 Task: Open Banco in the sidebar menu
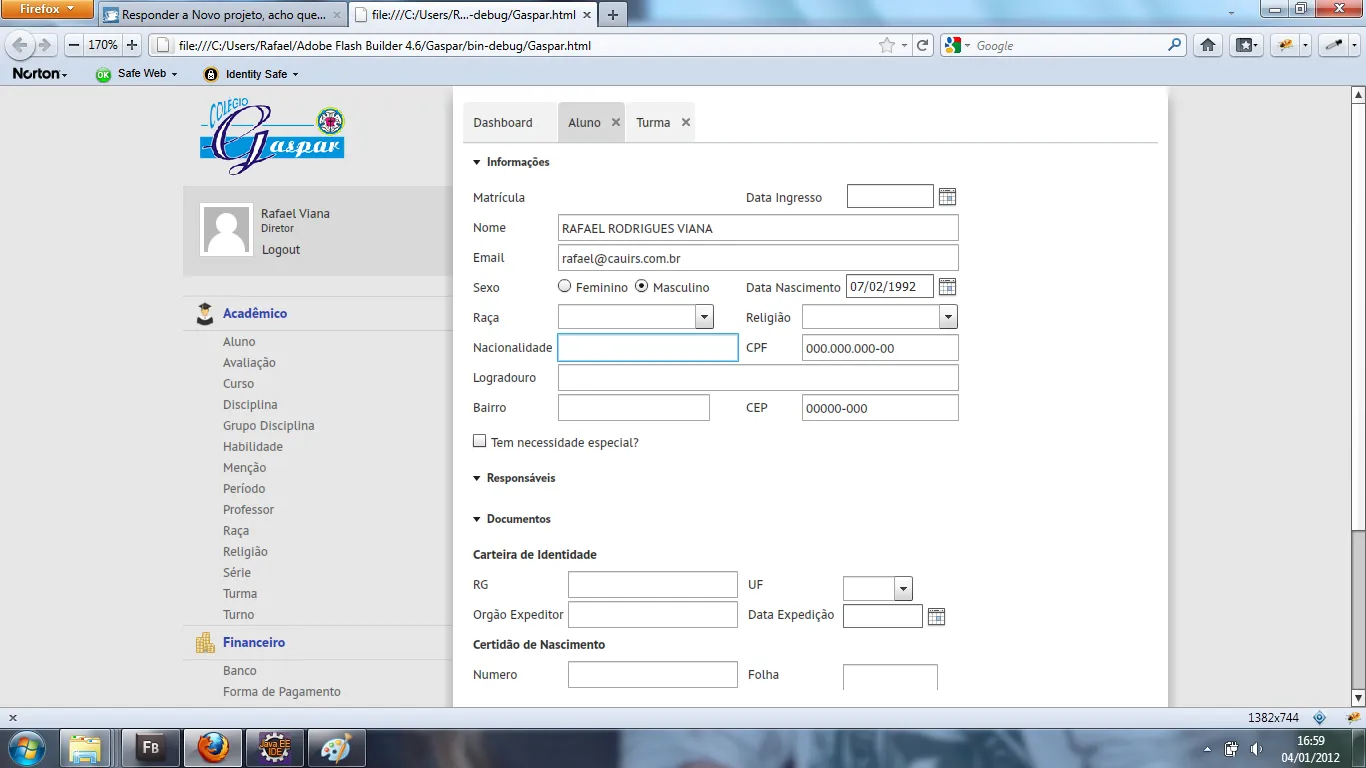coord(240,671)
